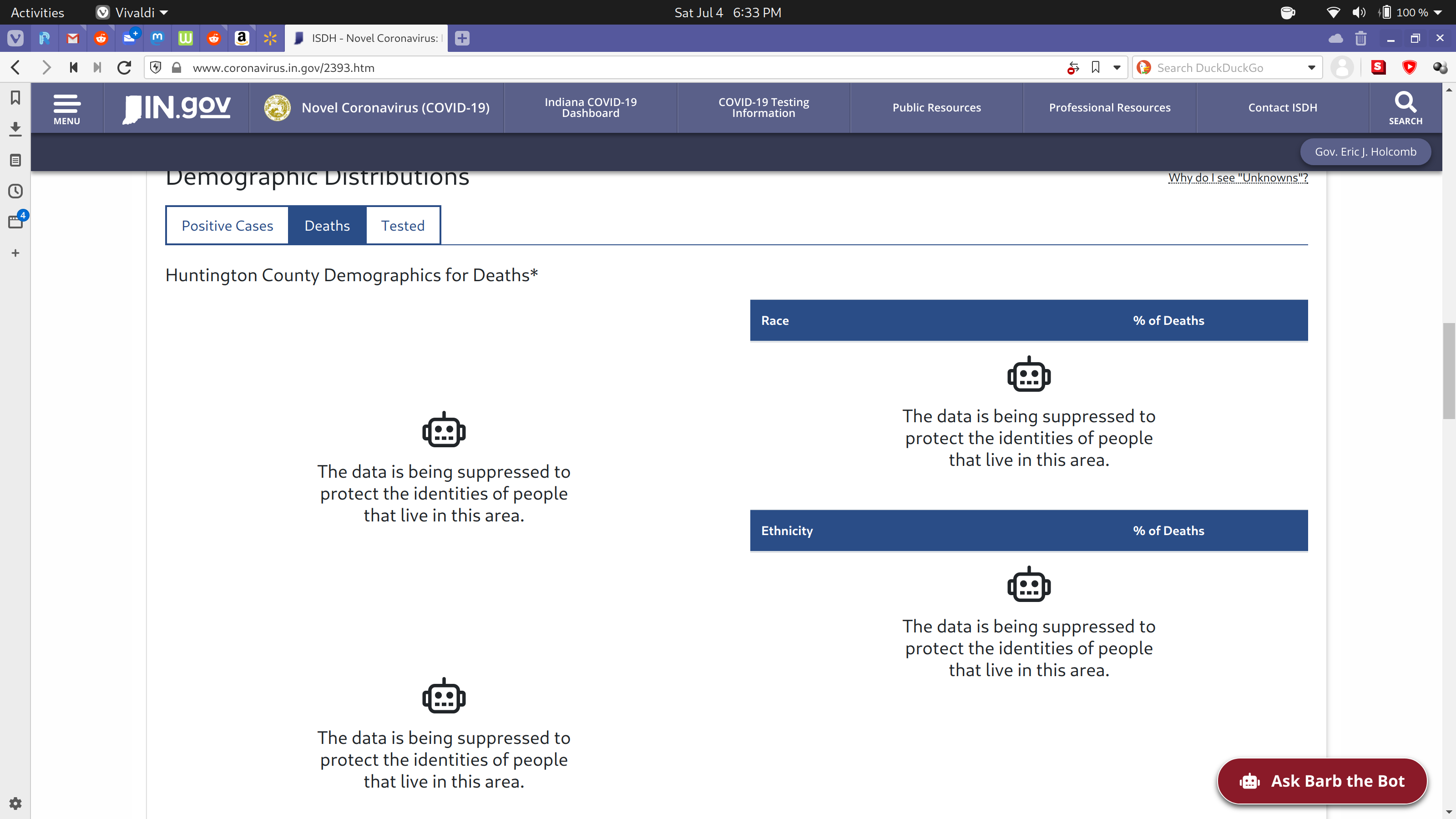Open the notes panel in sidebar
The width and height of the screenshot is (1456, 819).
click(15, 160)
